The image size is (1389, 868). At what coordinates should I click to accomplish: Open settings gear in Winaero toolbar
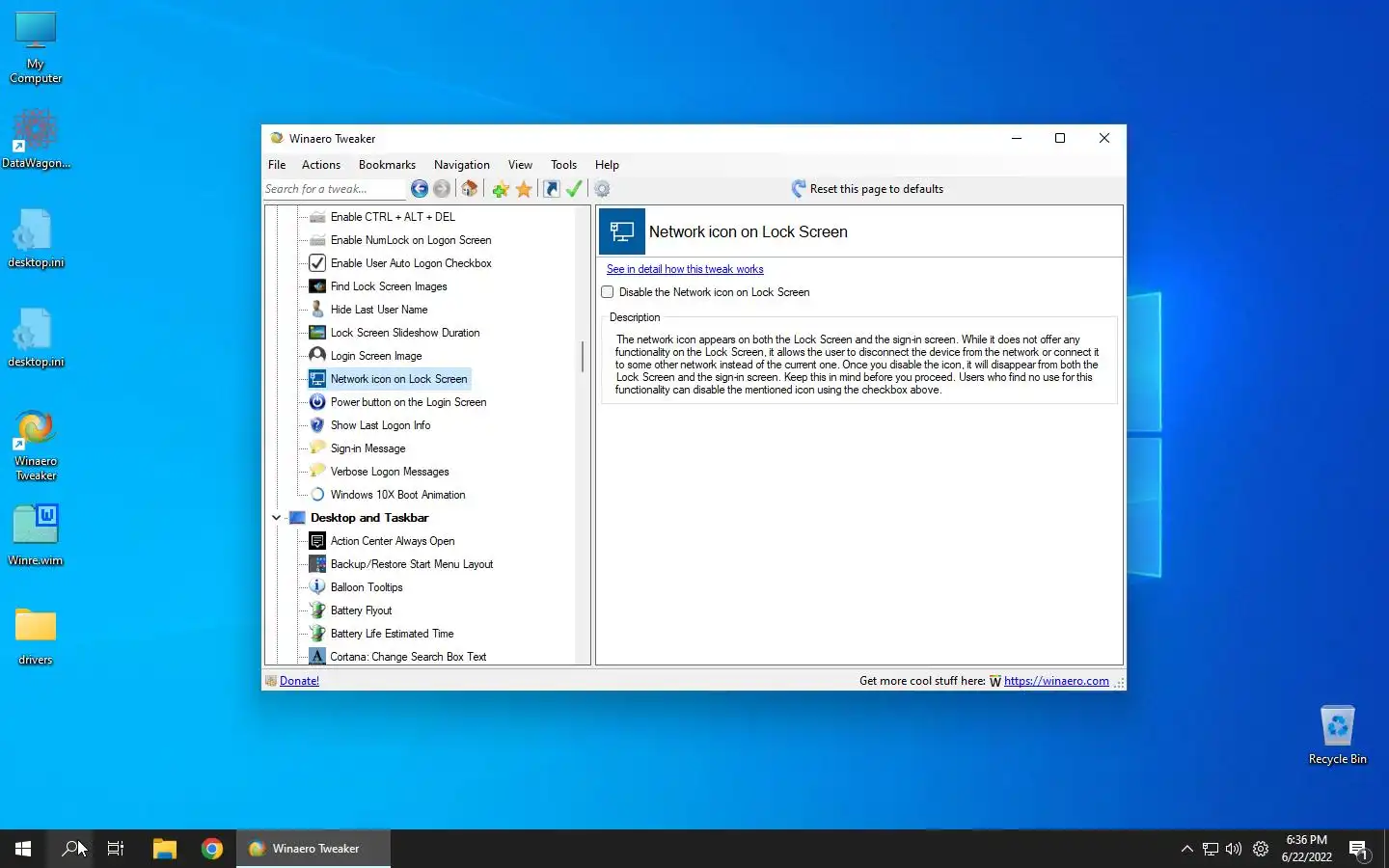point(602,189)
